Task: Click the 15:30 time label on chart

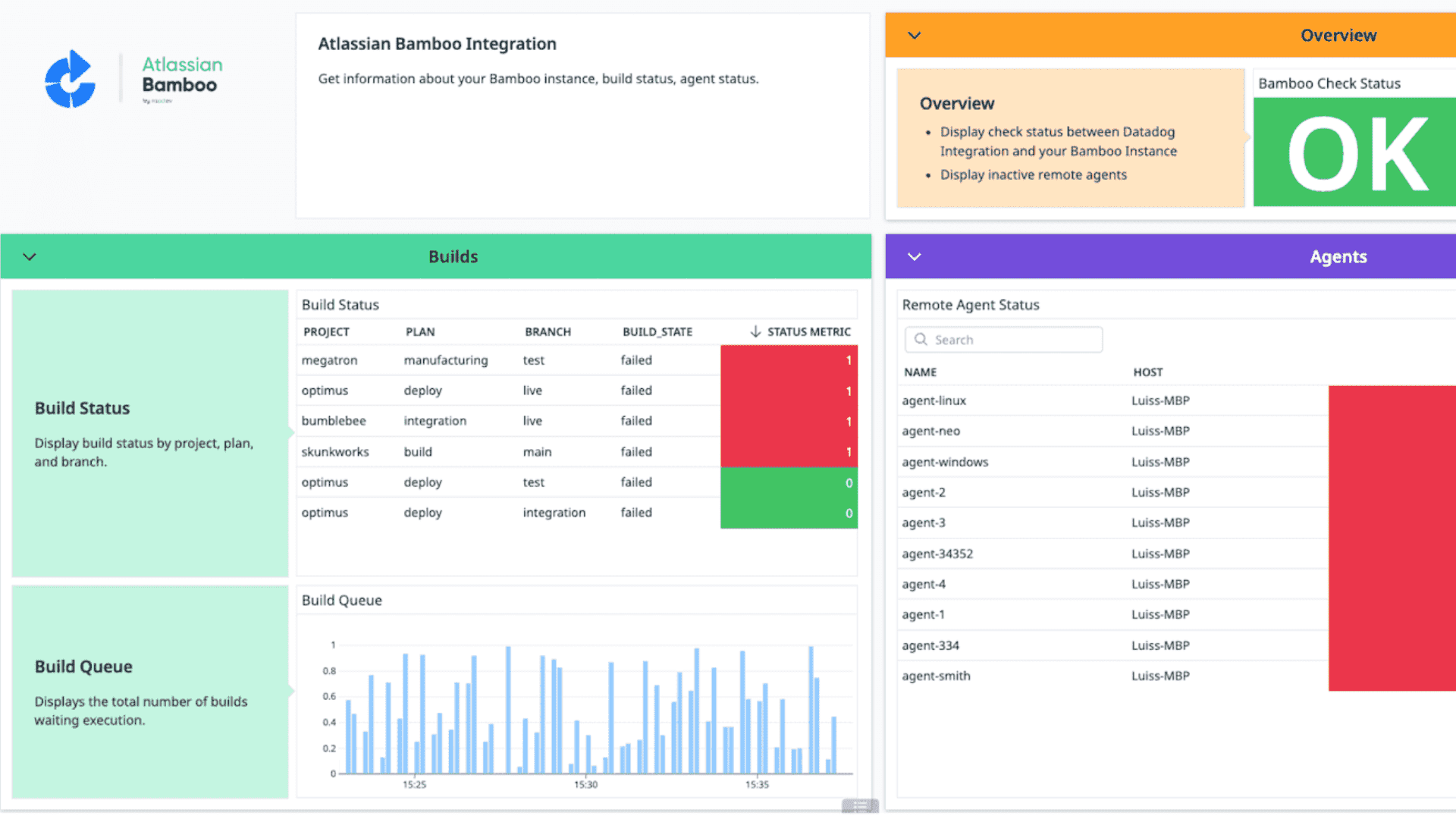Action: coord(585,785)
